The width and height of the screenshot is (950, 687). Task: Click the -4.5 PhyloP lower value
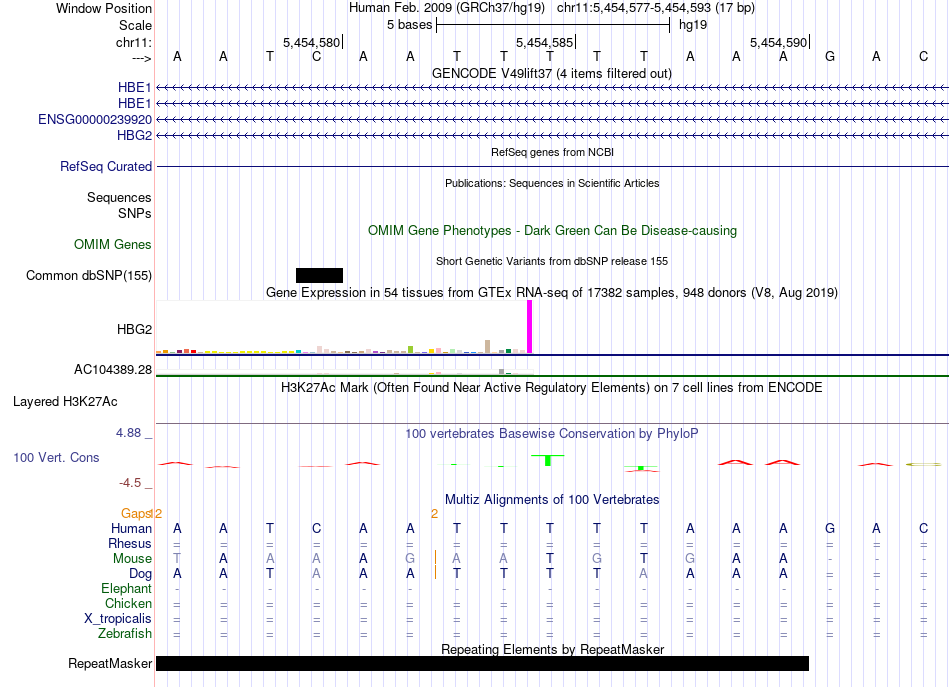130,482
